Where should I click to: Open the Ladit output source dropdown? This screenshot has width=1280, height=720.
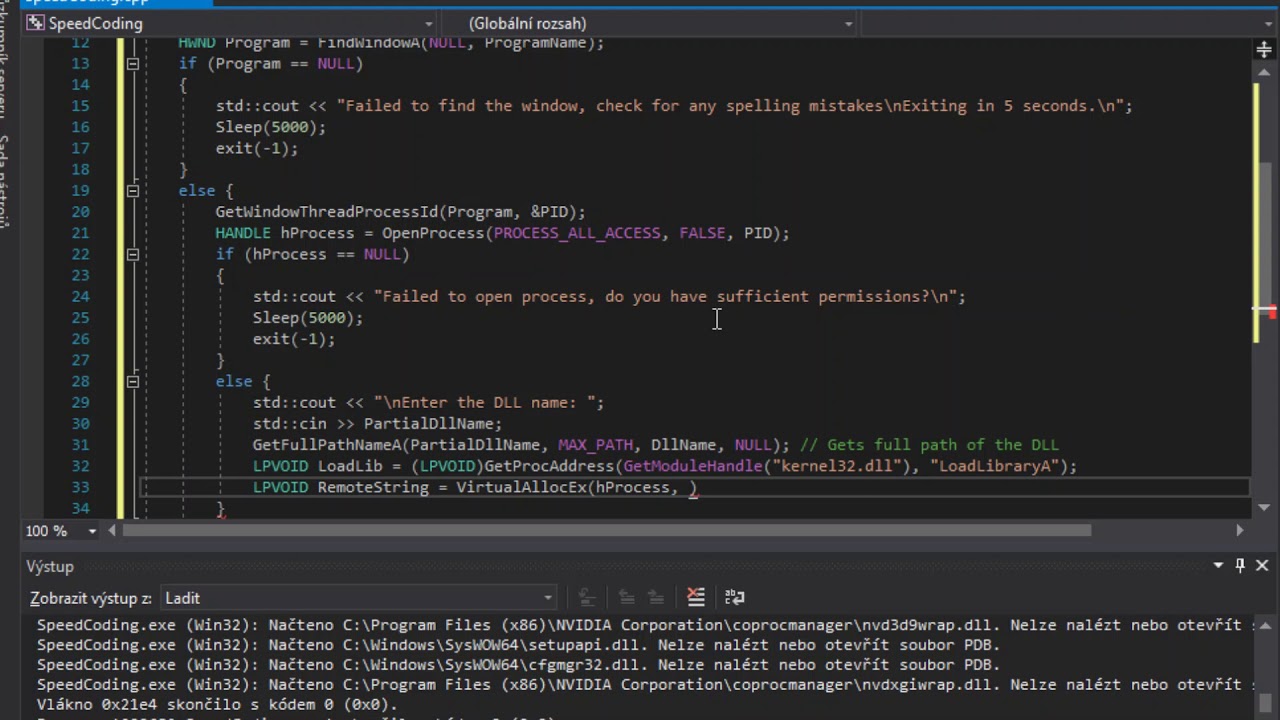(x=358, y=598)
